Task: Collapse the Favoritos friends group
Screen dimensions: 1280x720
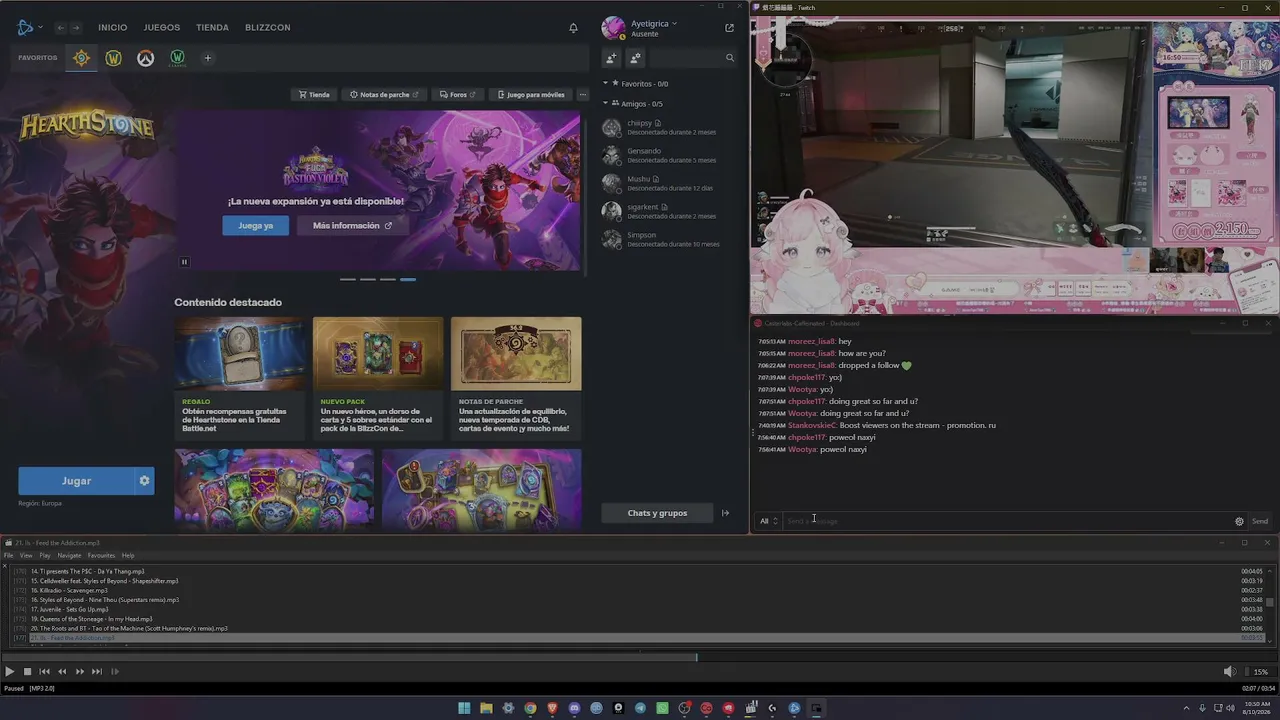Action: tap(605, 84)
